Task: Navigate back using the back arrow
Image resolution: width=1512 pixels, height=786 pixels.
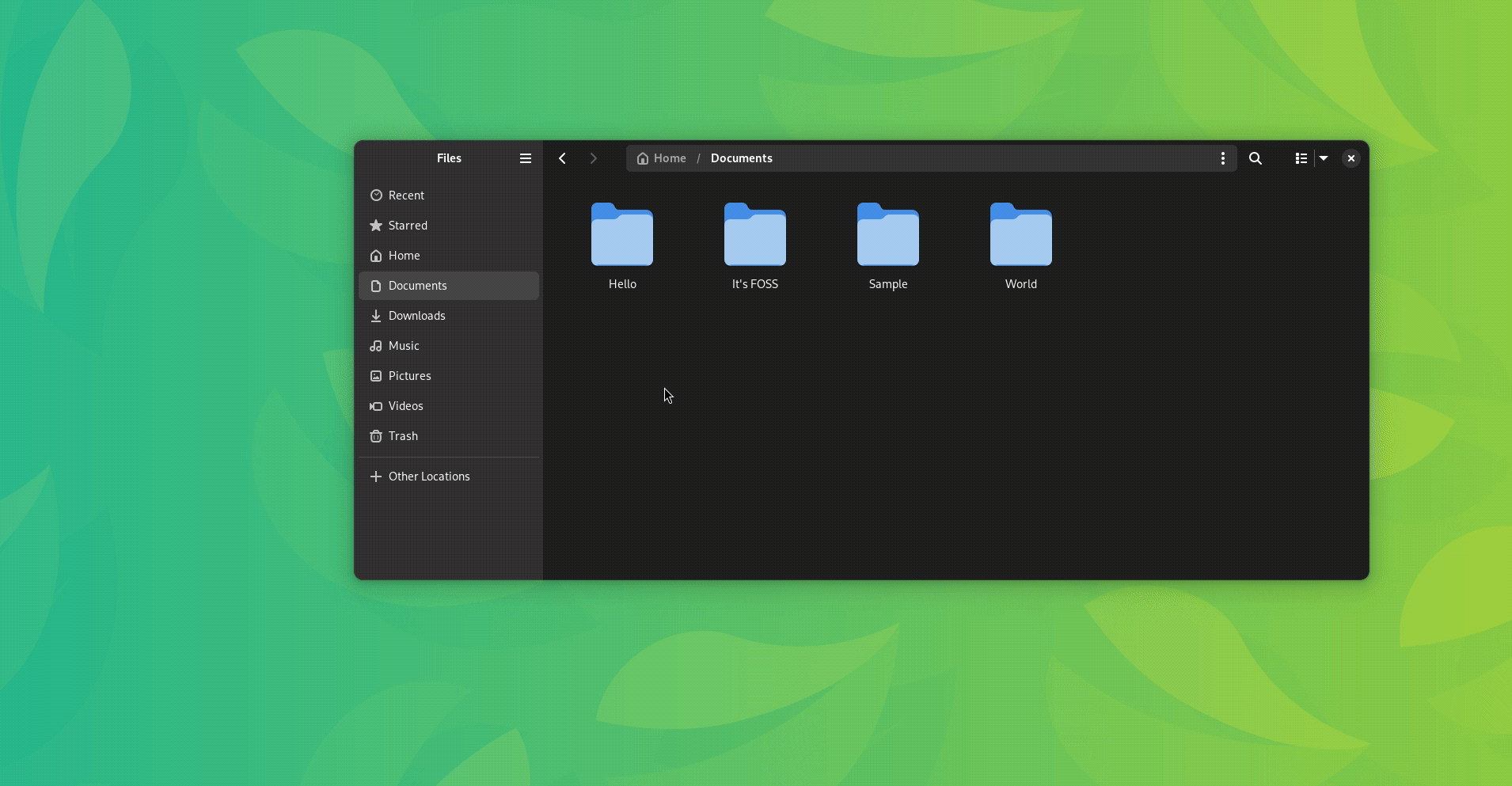Action: [x=562, y=158]
